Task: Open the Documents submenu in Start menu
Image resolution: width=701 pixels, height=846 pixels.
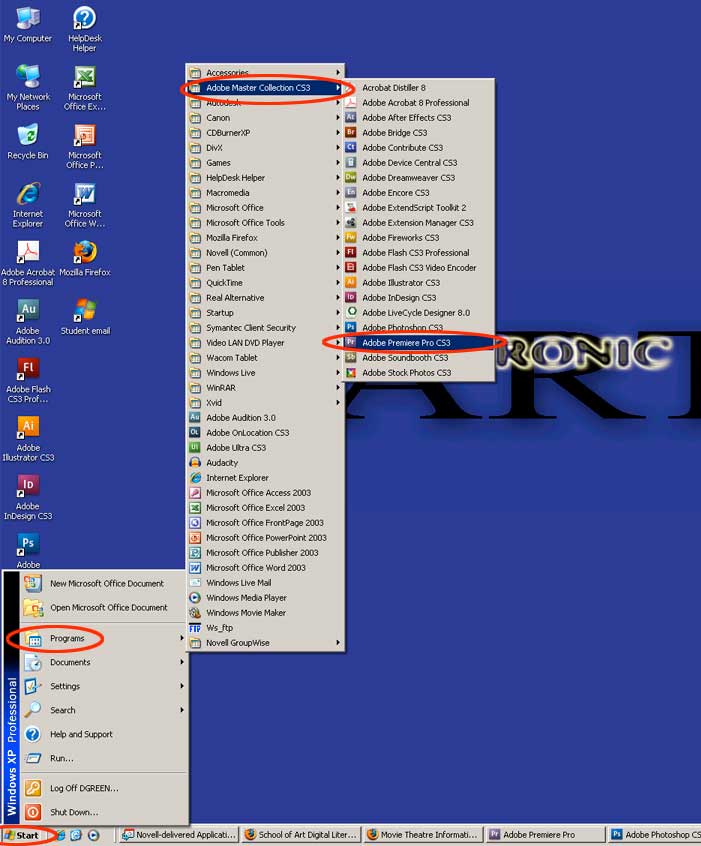Action: 104,662
